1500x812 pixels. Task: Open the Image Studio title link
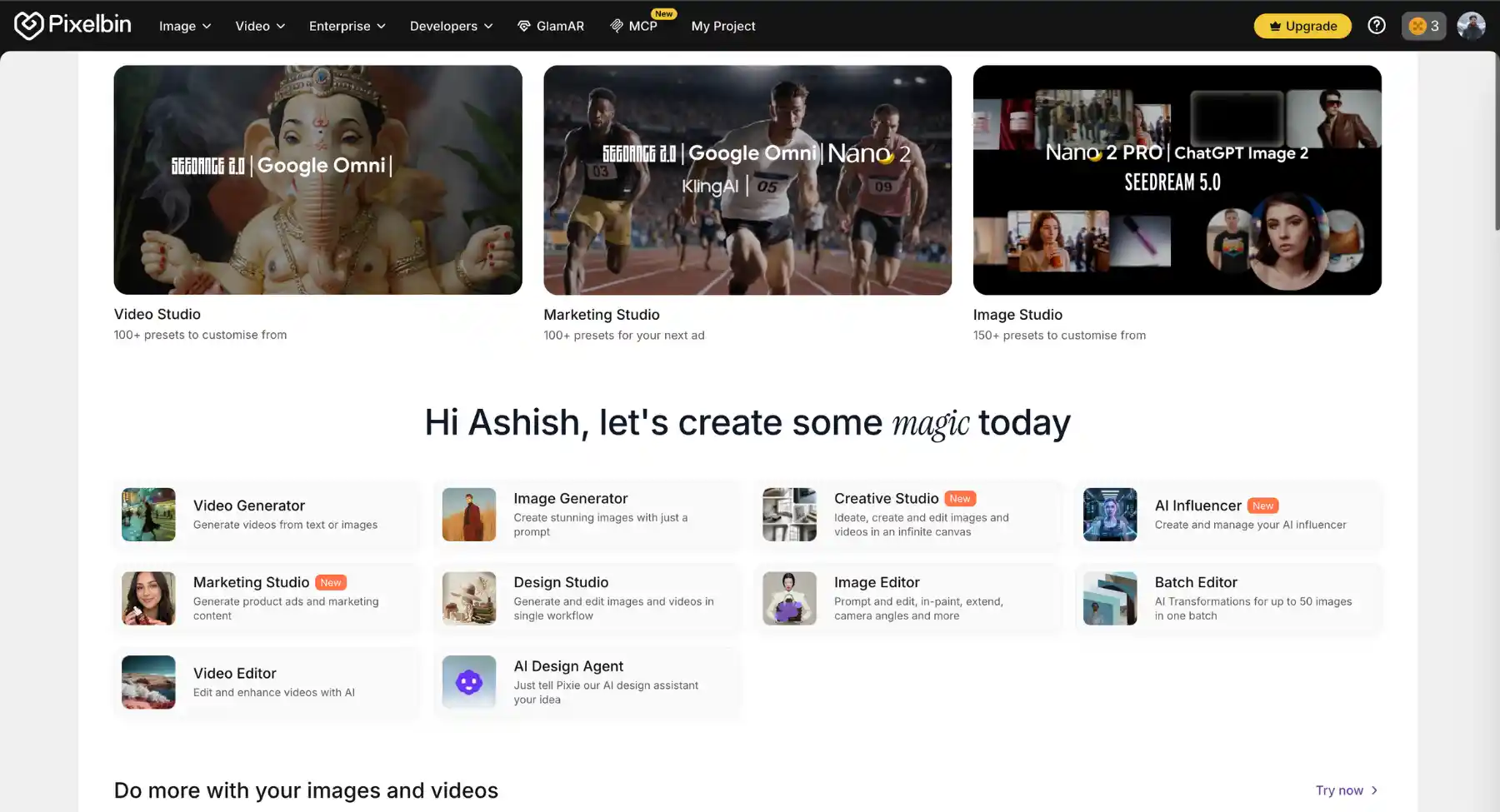tap(1017, 315)
